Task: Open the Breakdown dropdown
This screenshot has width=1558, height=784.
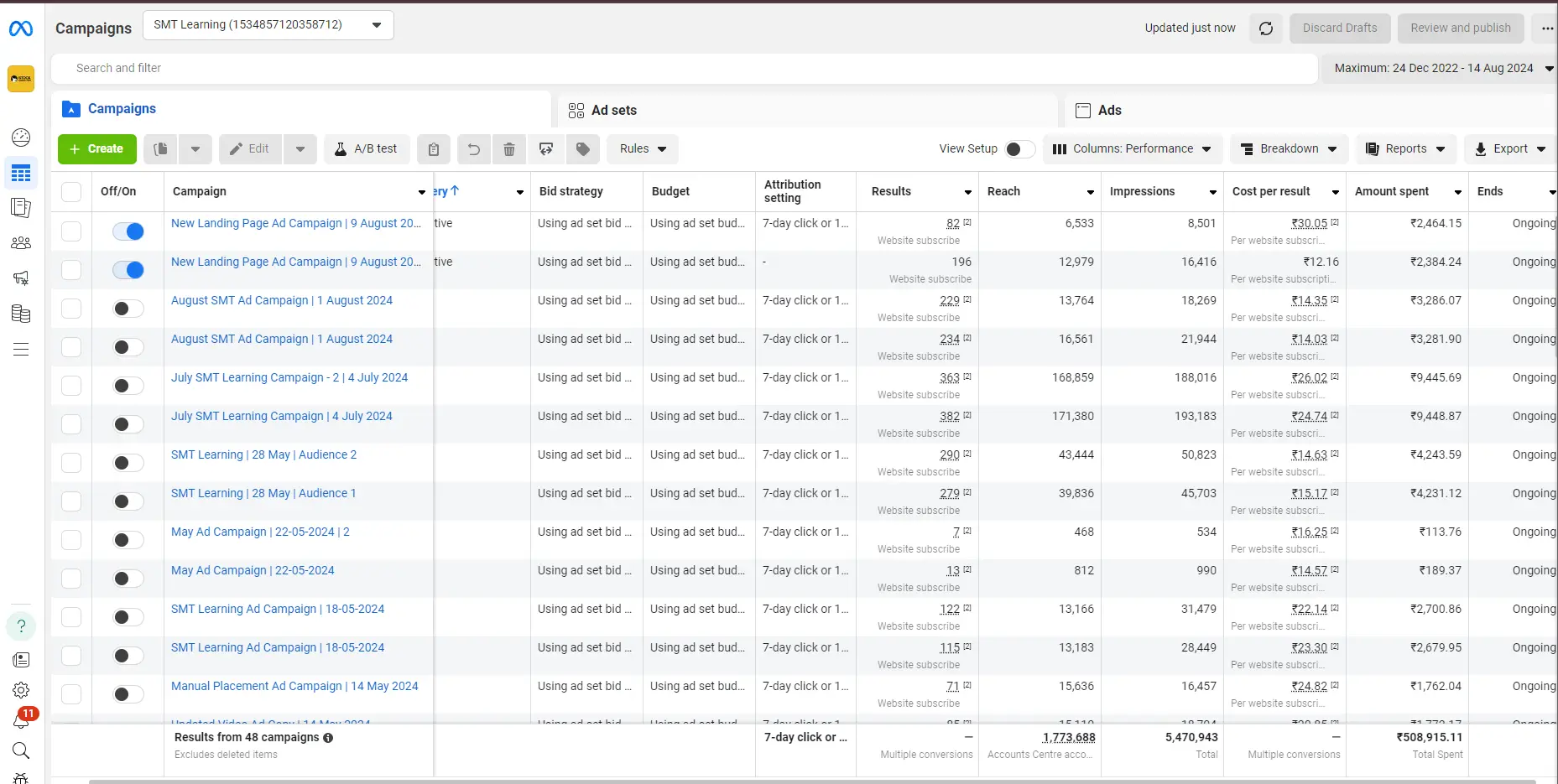Action: coord(1290,149)
